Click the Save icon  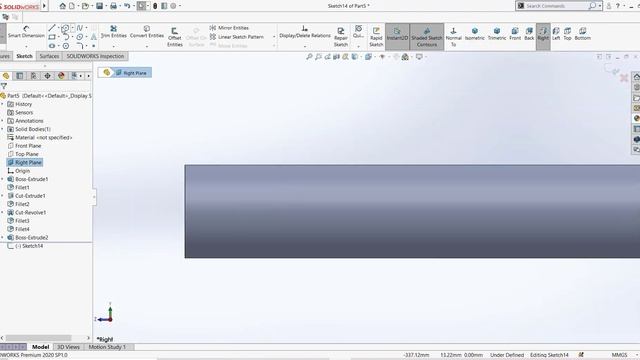tap(100, 6)
